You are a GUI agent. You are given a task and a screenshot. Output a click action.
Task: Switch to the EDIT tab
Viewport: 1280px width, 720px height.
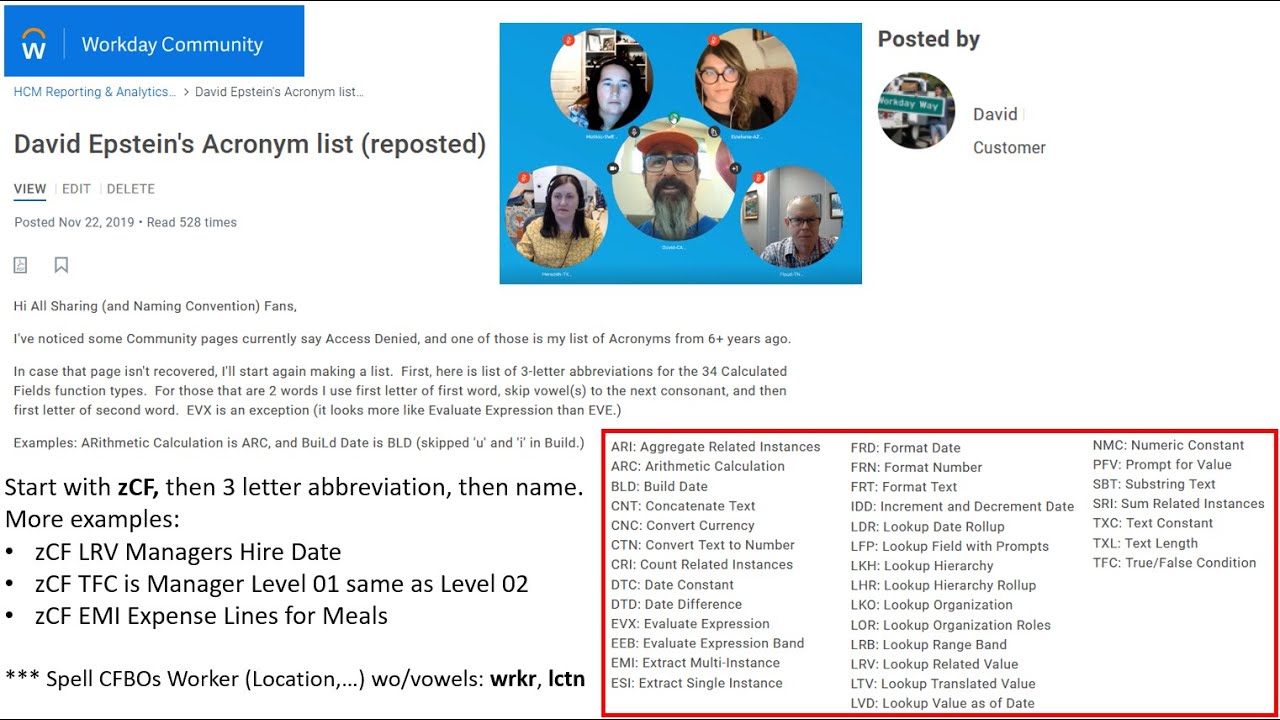(76, 189)
